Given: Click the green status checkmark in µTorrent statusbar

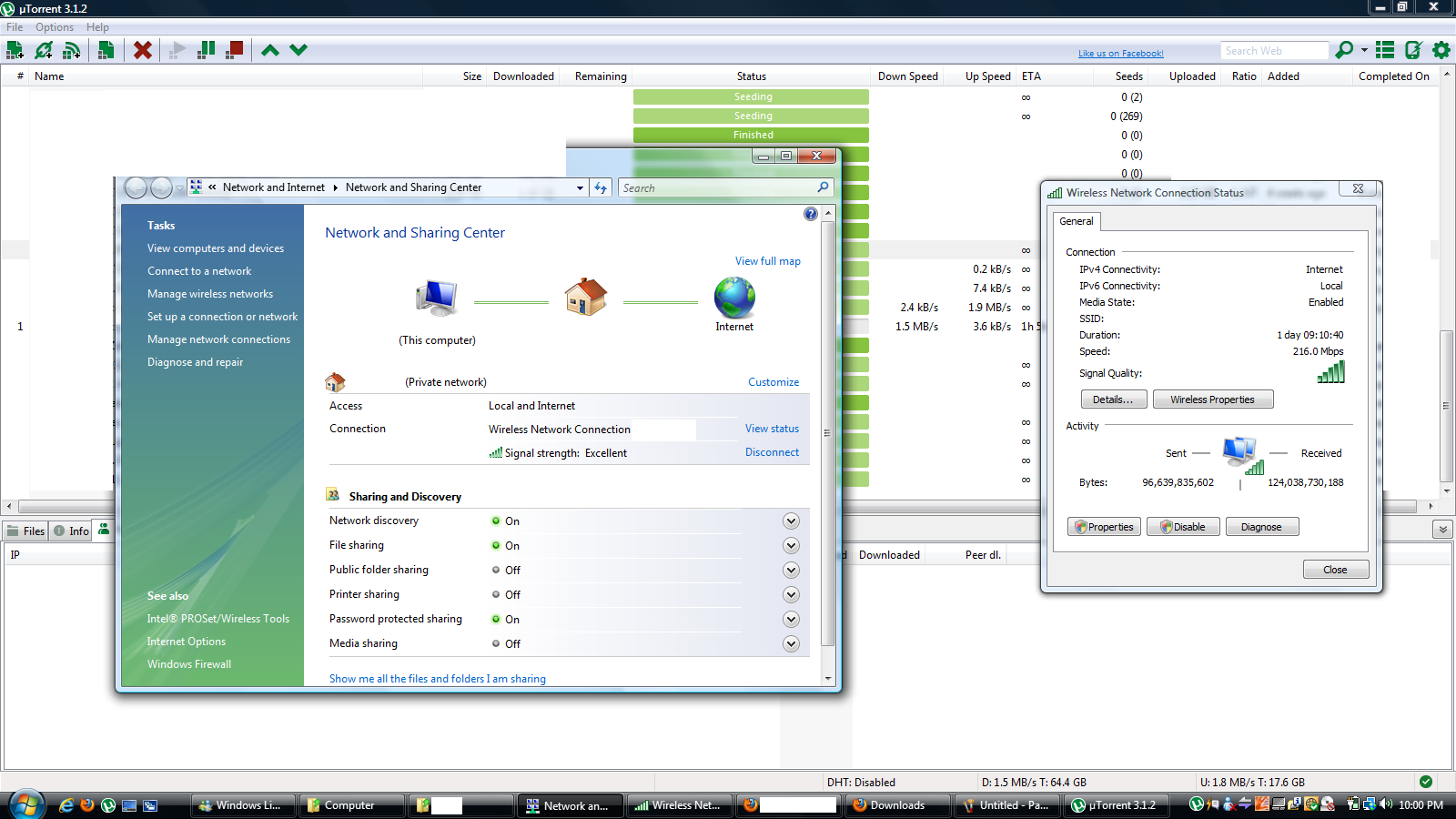Looking at the screenshot, I should (x=1425, y=781).
